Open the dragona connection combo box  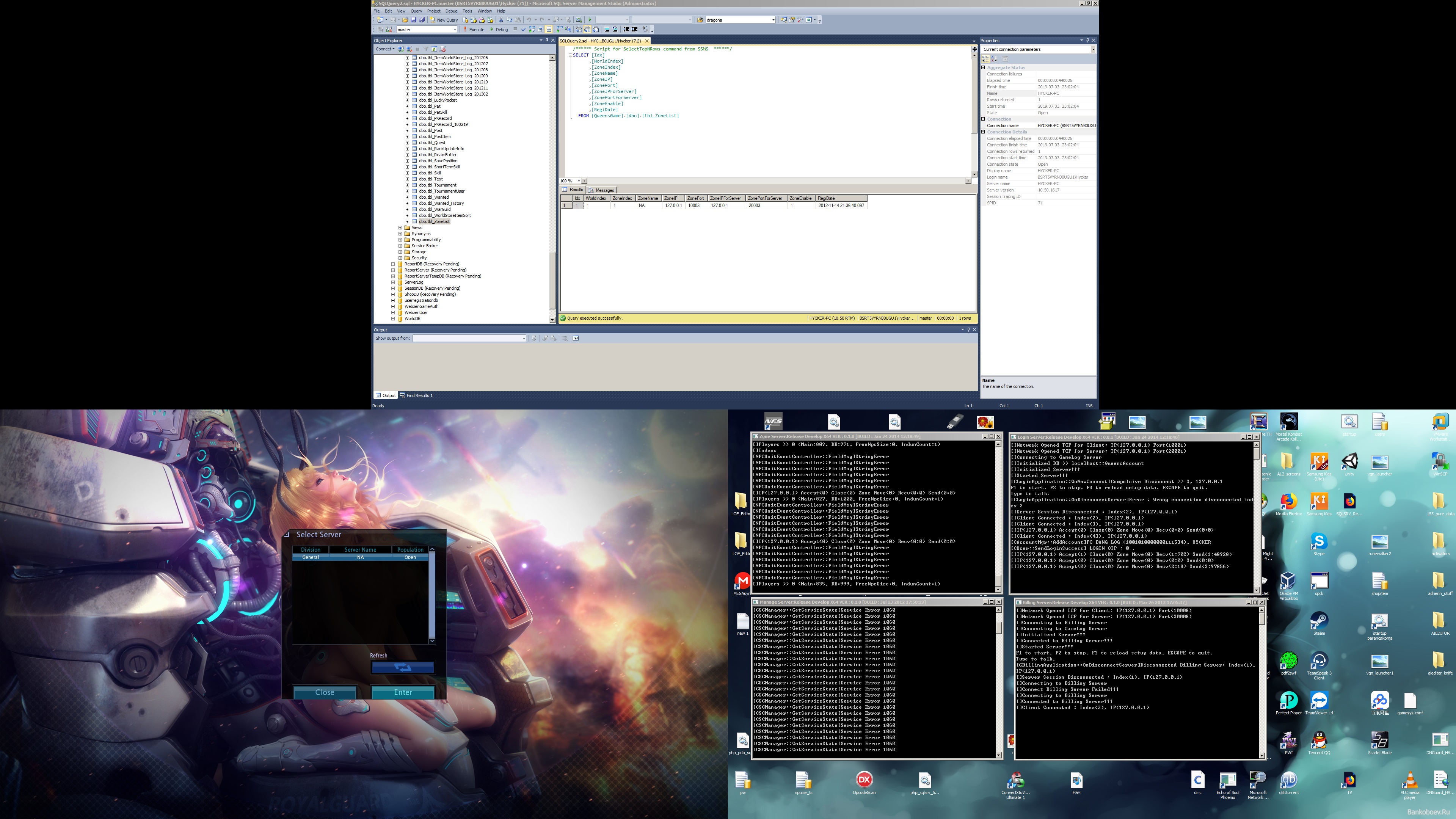coord(773,20)
